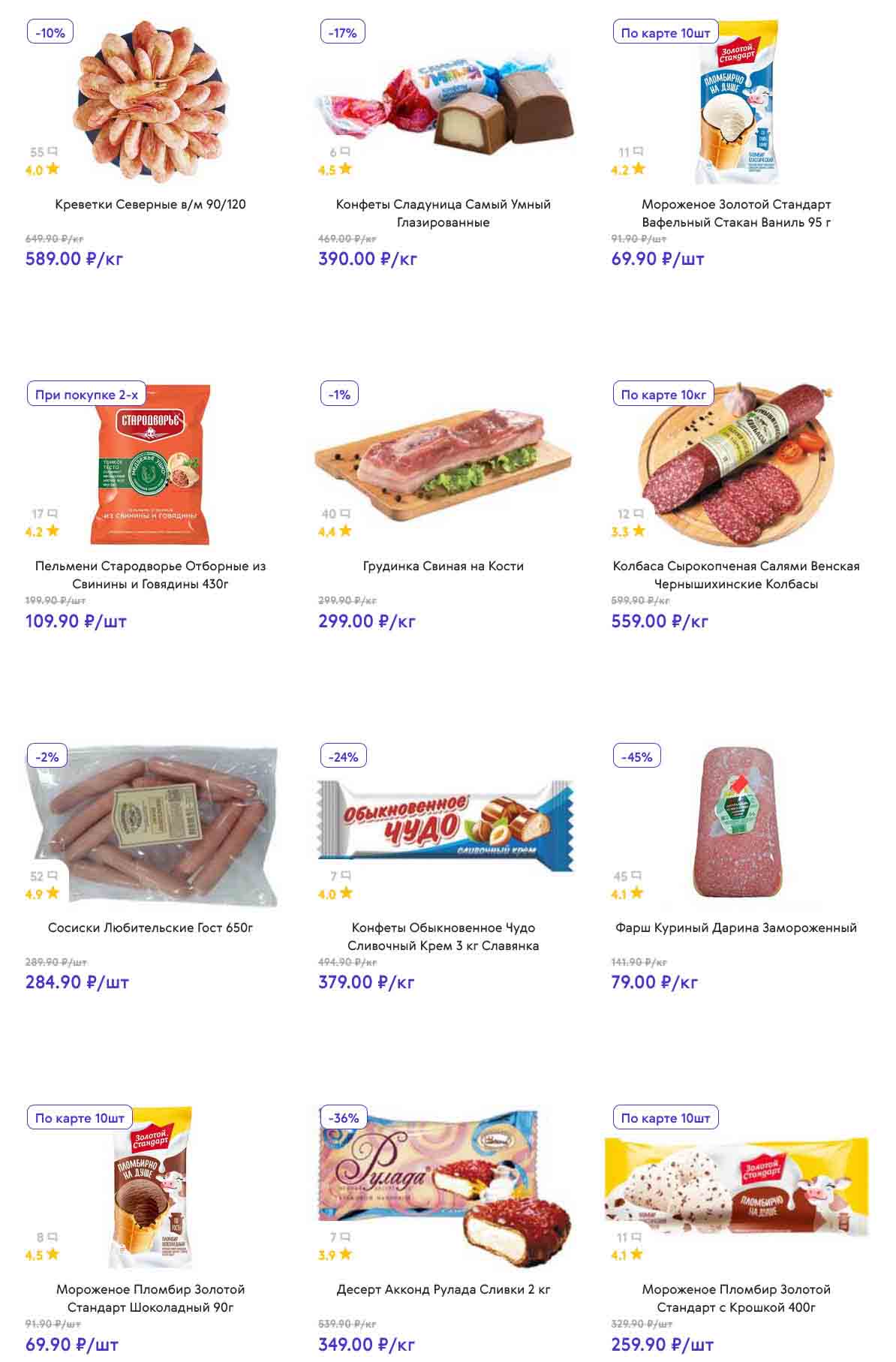Click the comments icon on Креветки Северные
The width and height of the screenshot is (896, 1362).
(53, 152)
